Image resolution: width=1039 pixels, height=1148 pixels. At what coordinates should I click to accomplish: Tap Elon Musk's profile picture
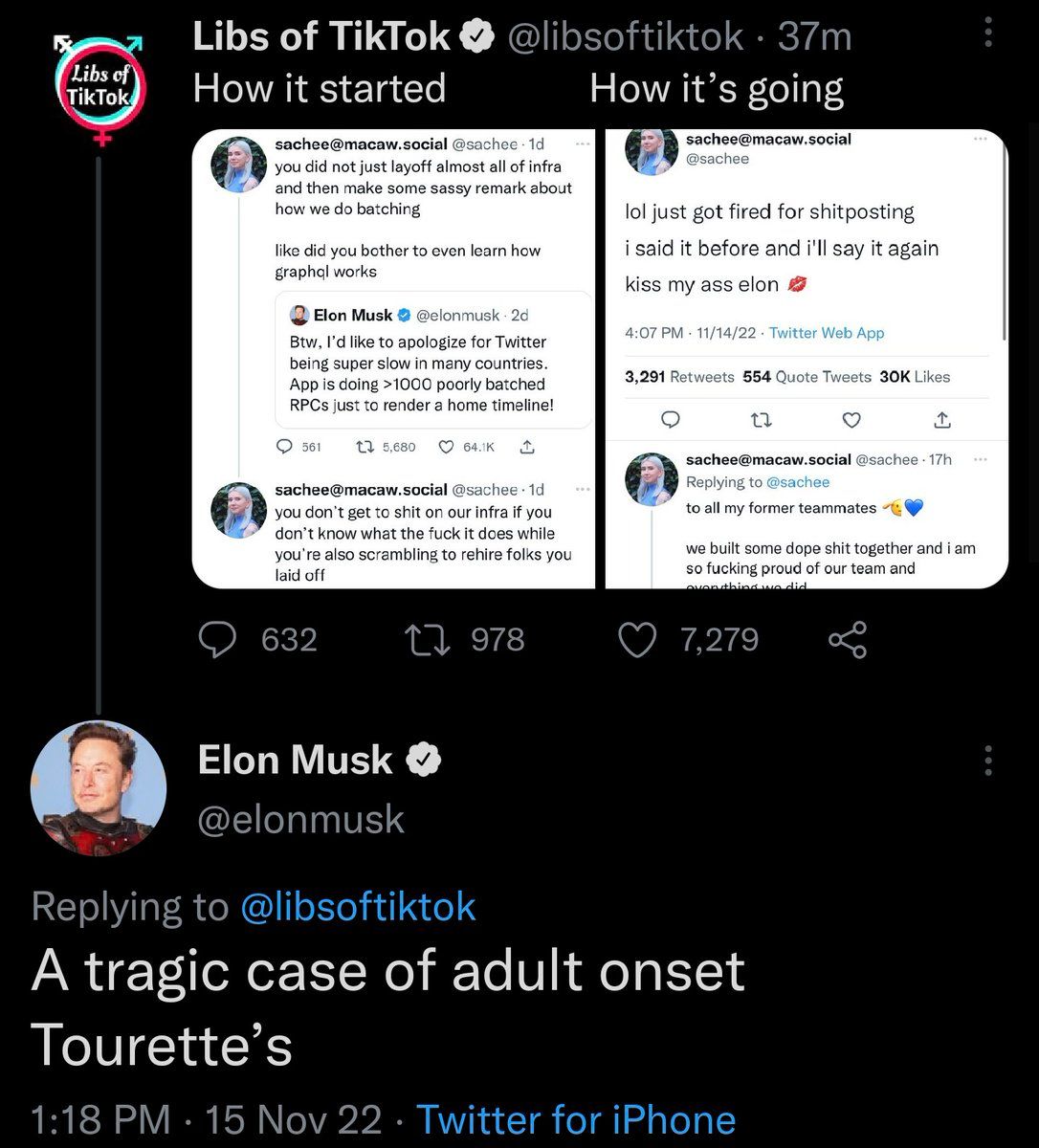[x=99, y=788]
